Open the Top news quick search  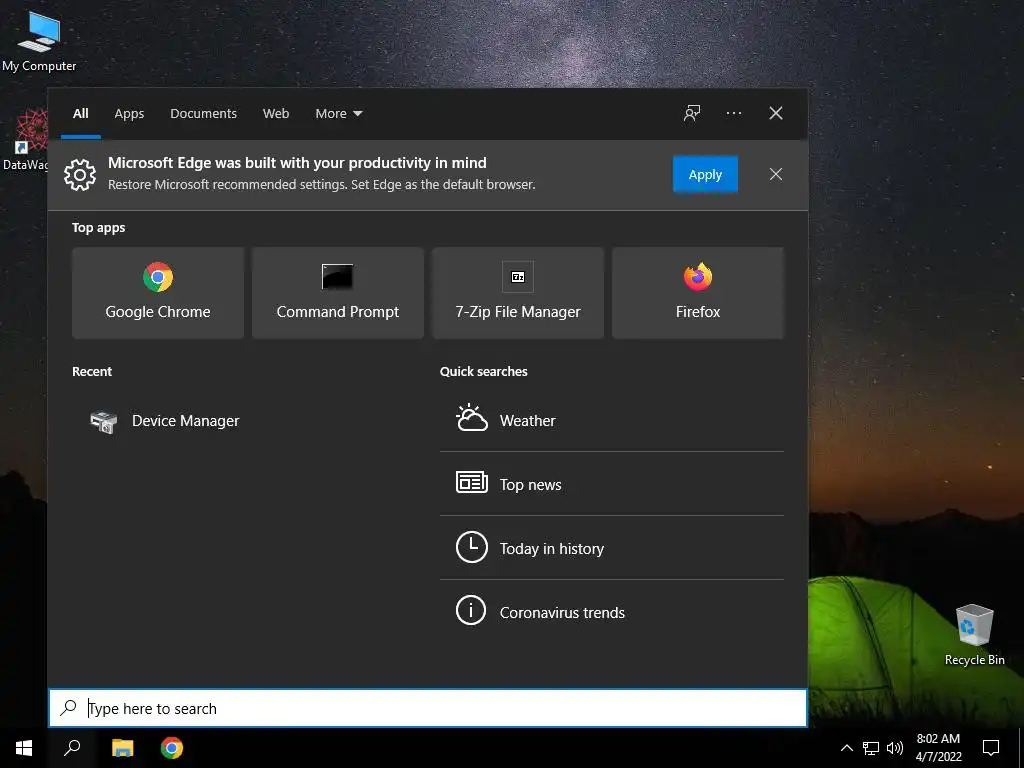(x=611, y=484)
